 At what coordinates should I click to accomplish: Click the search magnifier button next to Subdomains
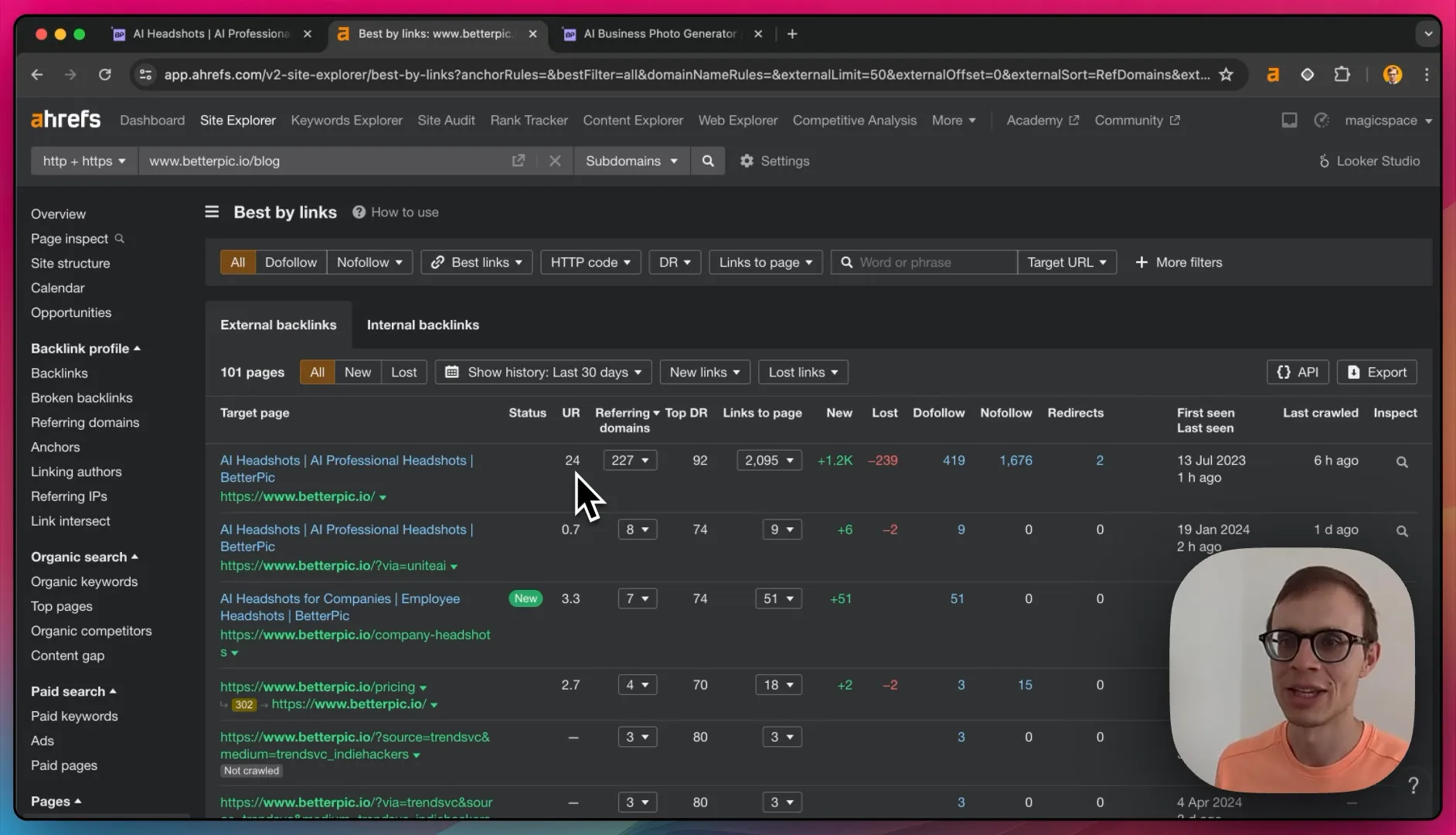tap(708, 161)
